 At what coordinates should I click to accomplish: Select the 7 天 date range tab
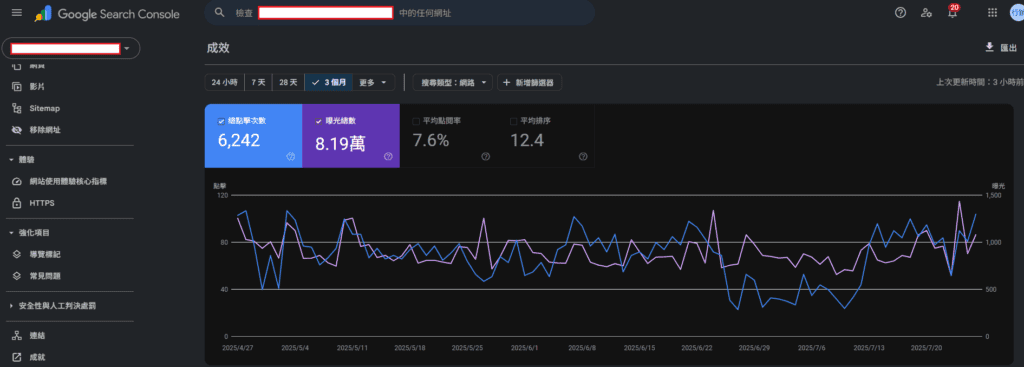[259, 83]
